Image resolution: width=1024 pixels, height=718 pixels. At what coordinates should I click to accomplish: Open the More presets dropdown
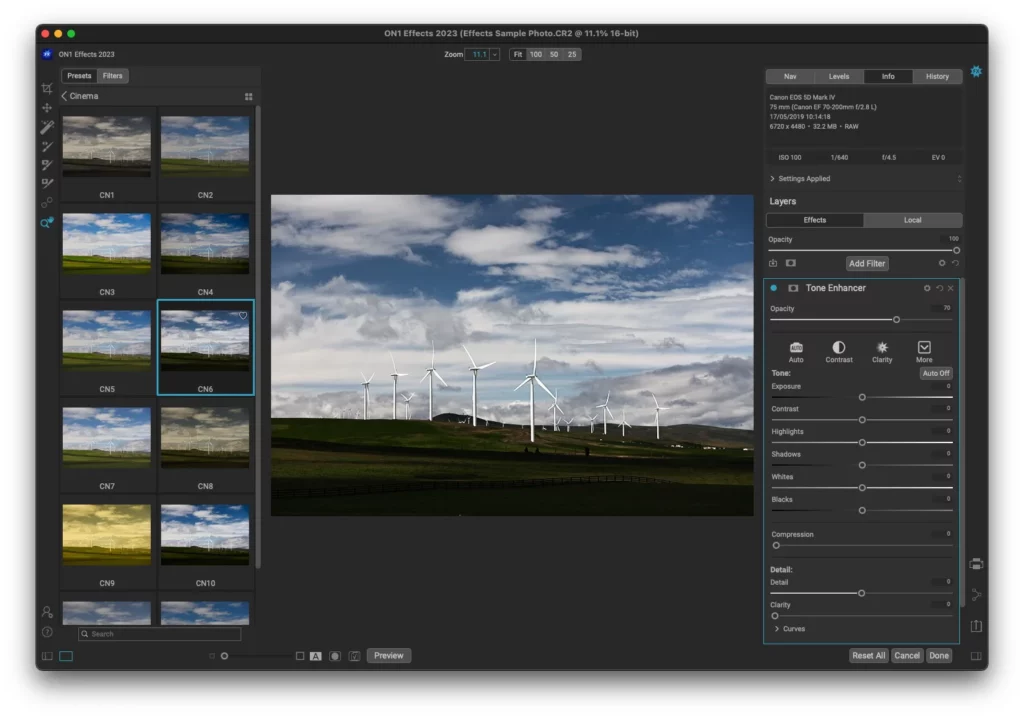tap(924, 348)
